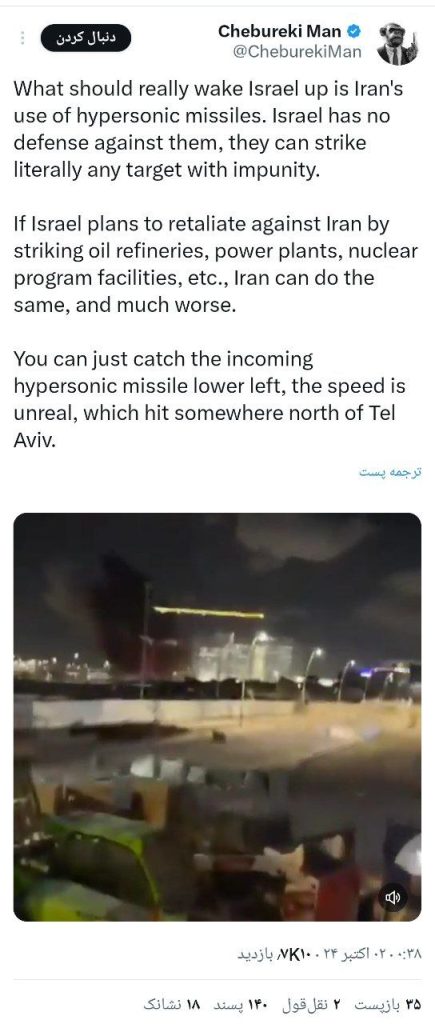Screen dimensions: 435x1024
Task: Unmute the video with speaker icon
Action: pos(393,898)
